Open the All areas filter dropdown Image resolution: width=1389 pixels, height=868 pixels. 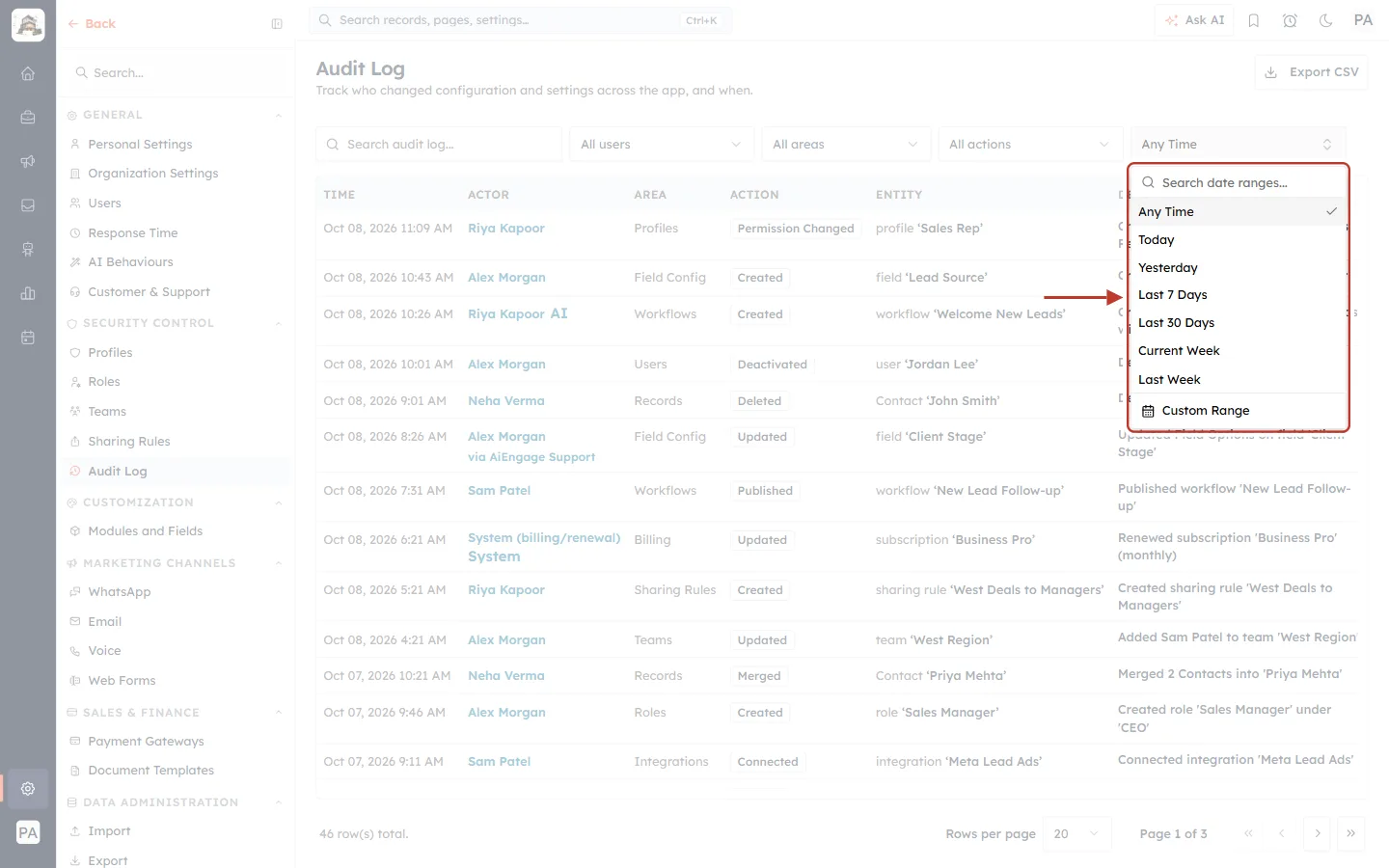point(846,145)
